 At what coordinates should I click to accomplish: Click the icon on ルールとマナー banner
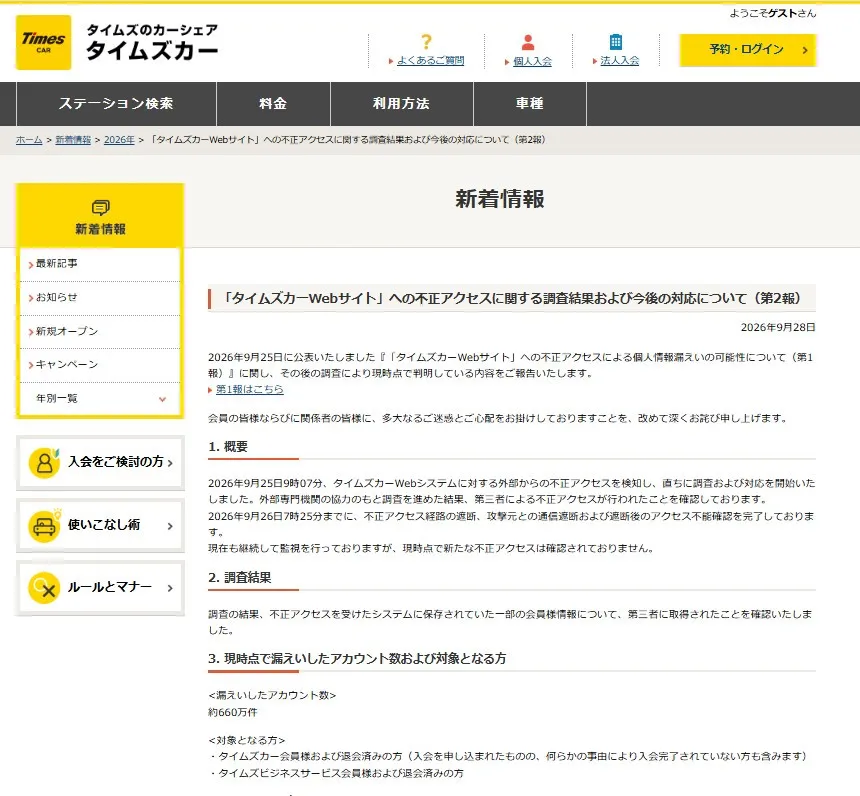[44, 588]
